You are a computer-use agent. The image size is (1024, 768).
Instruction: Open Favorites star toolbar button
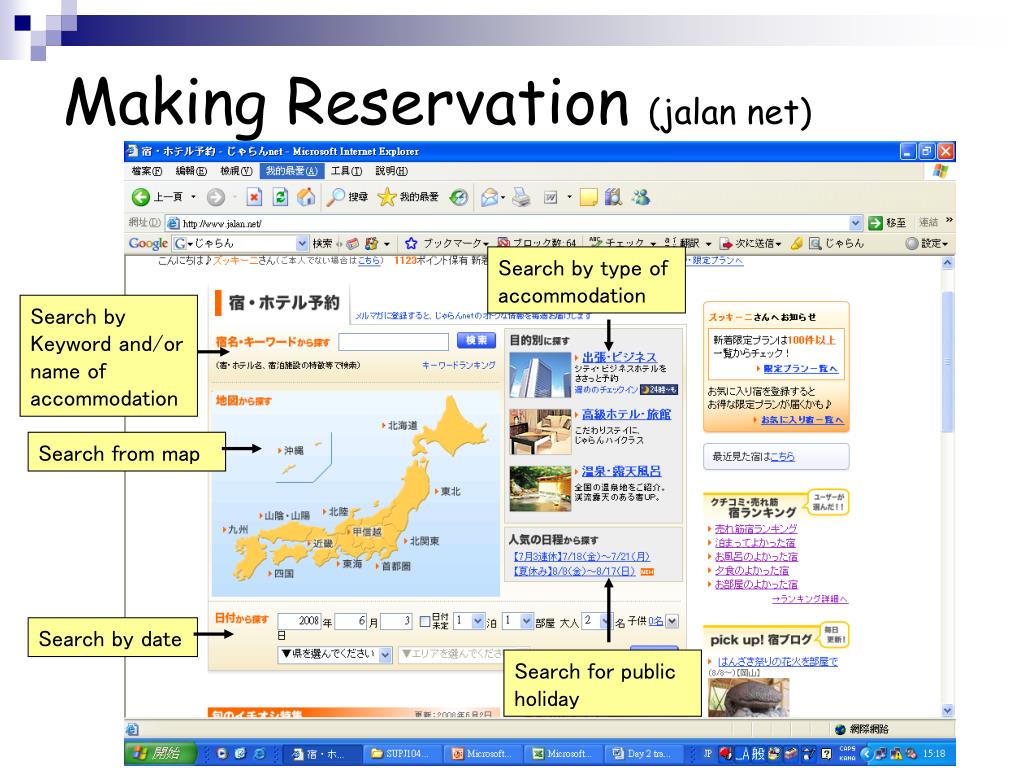click(x=408, y=197)
